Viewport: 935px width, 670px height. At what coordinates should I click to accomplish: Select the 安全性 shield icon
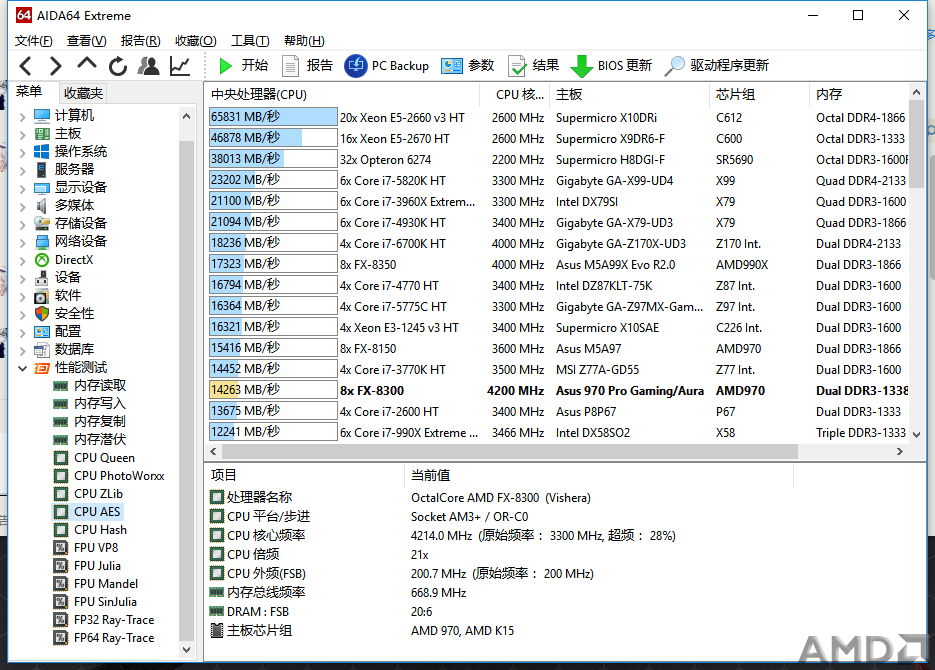pos(42,314)
